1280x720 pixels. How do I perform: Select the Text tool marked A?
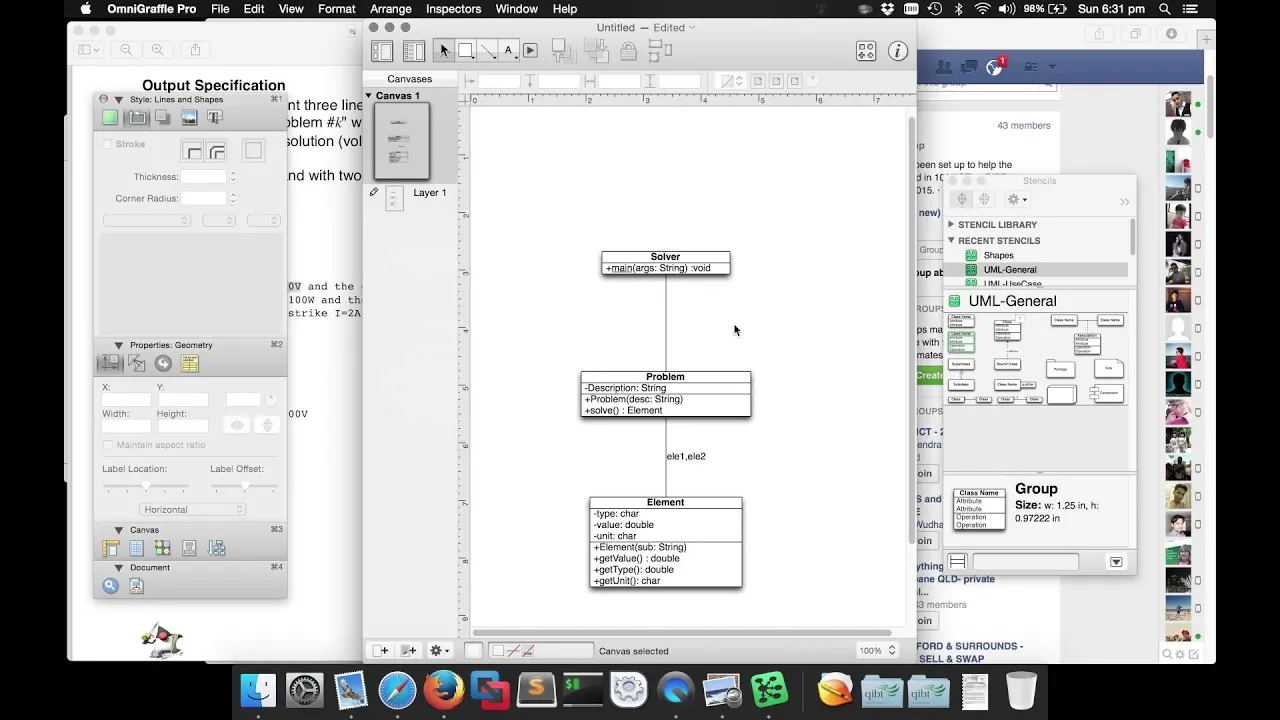tap(508, 50)
